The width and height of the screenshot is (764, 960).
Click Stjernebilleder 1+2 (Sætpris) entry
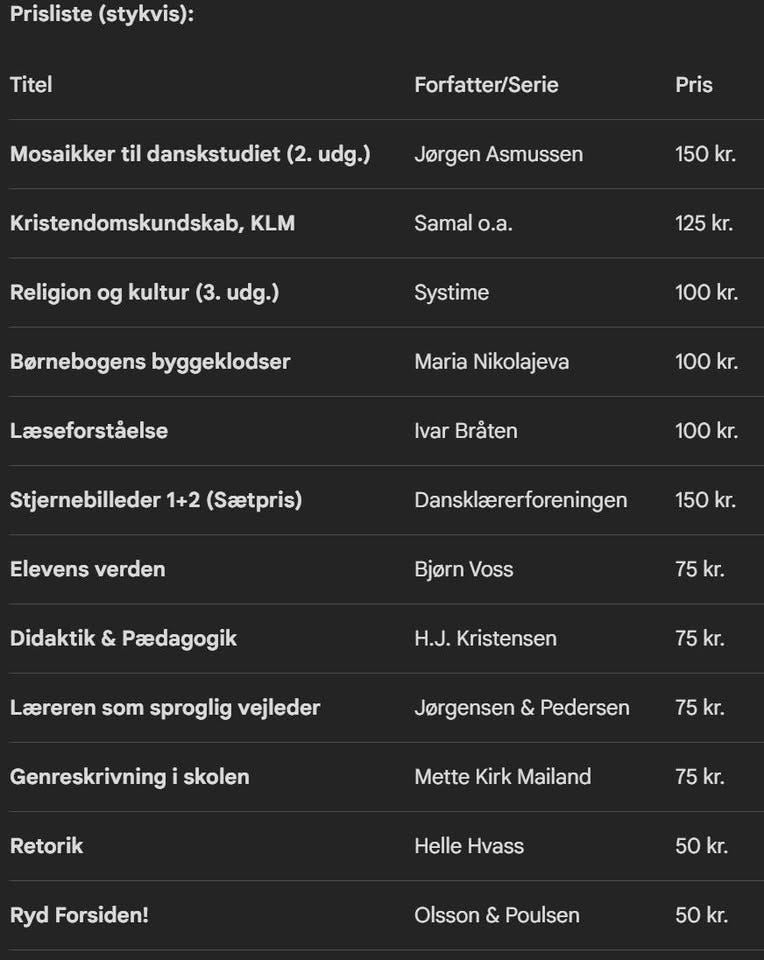point(156,500)
